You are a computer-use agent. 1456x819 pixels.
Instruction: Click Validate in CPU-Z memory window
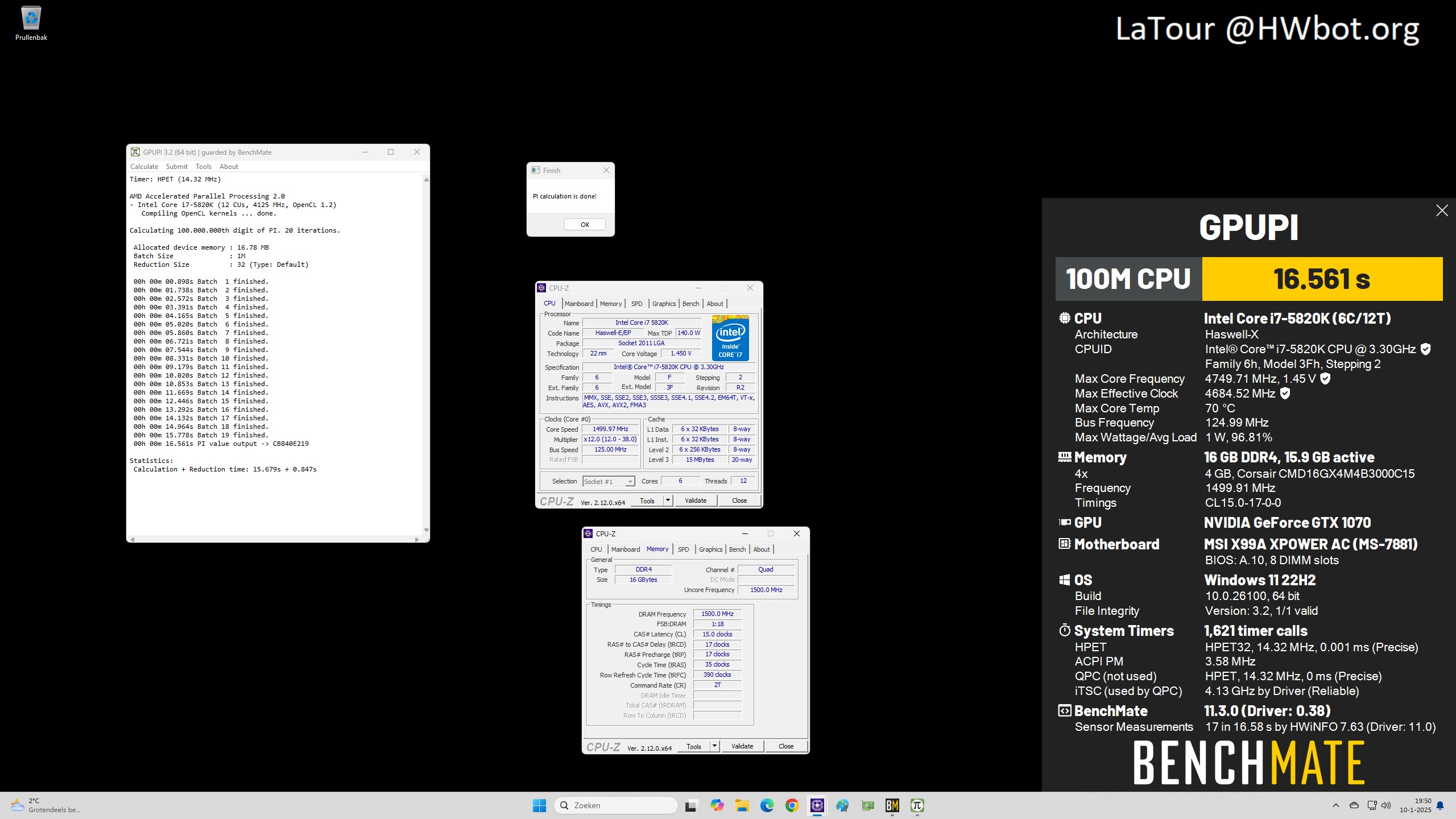tap(742, 746)
